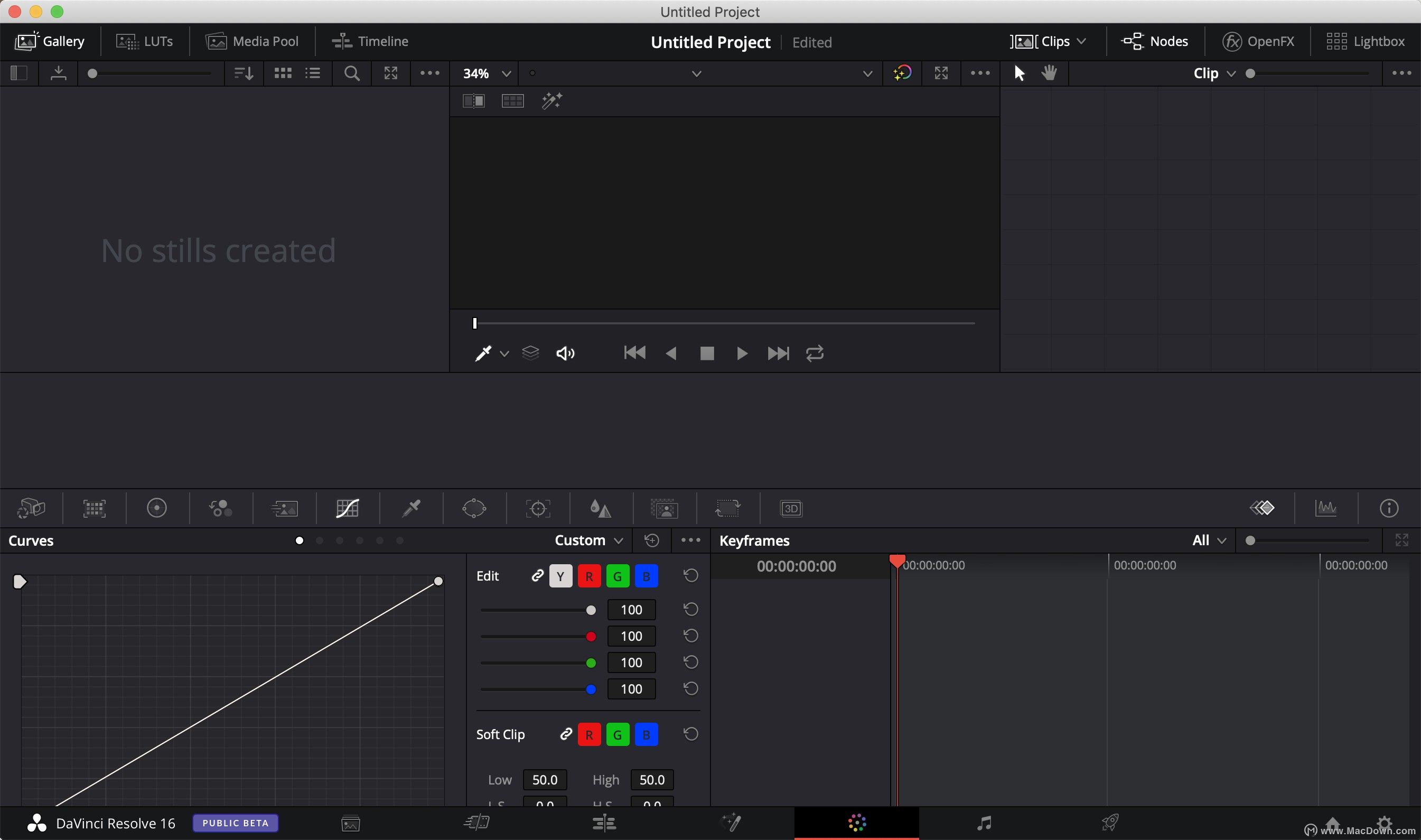Screen dimensions: 1421x840
Task: Open the viewer options three-dot menu
Action: coord(980,73)
